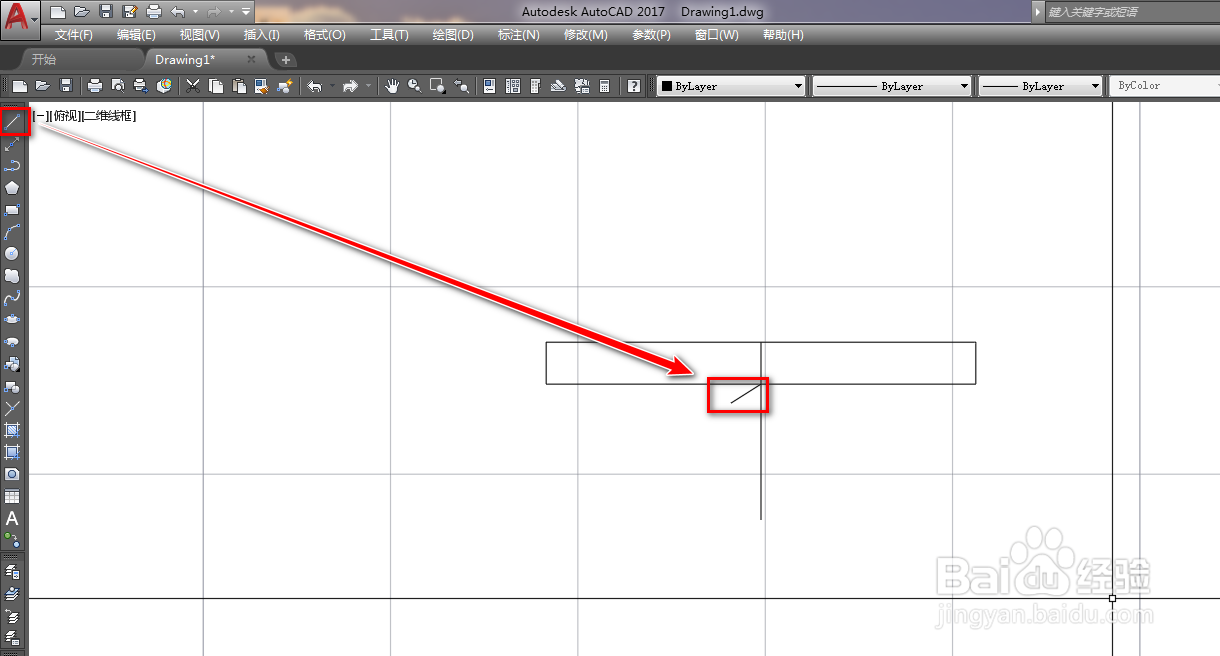The width and height of the screenshot is (1220, 656).
Task: Click Cut icon in standard toolbar
Action: 193,86
